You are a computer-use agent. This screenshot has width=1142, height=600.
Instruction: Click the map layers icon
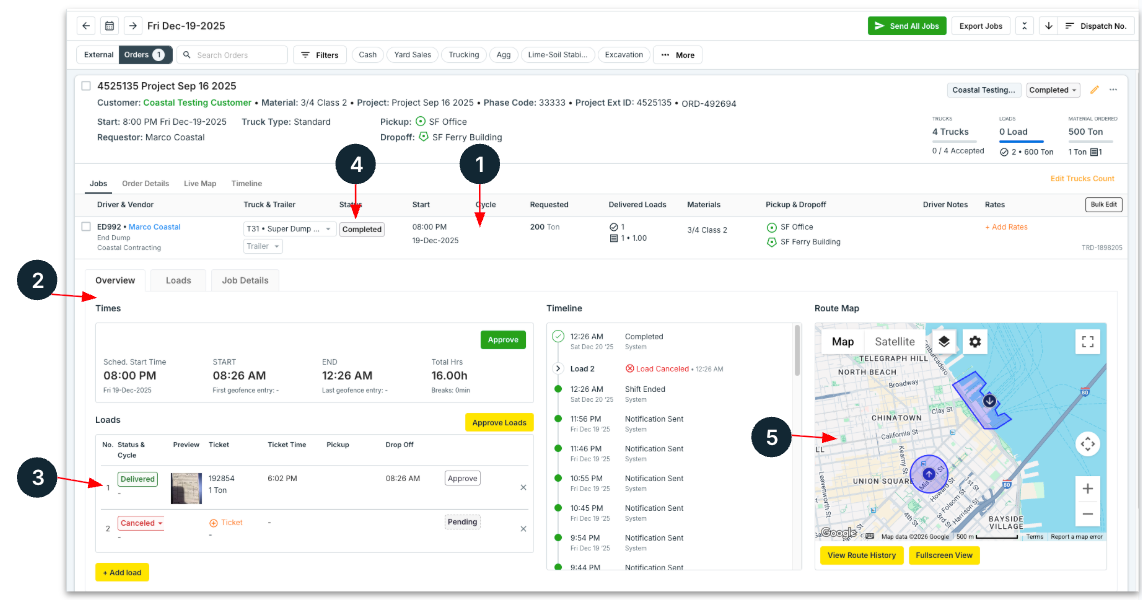coord(944,342)
